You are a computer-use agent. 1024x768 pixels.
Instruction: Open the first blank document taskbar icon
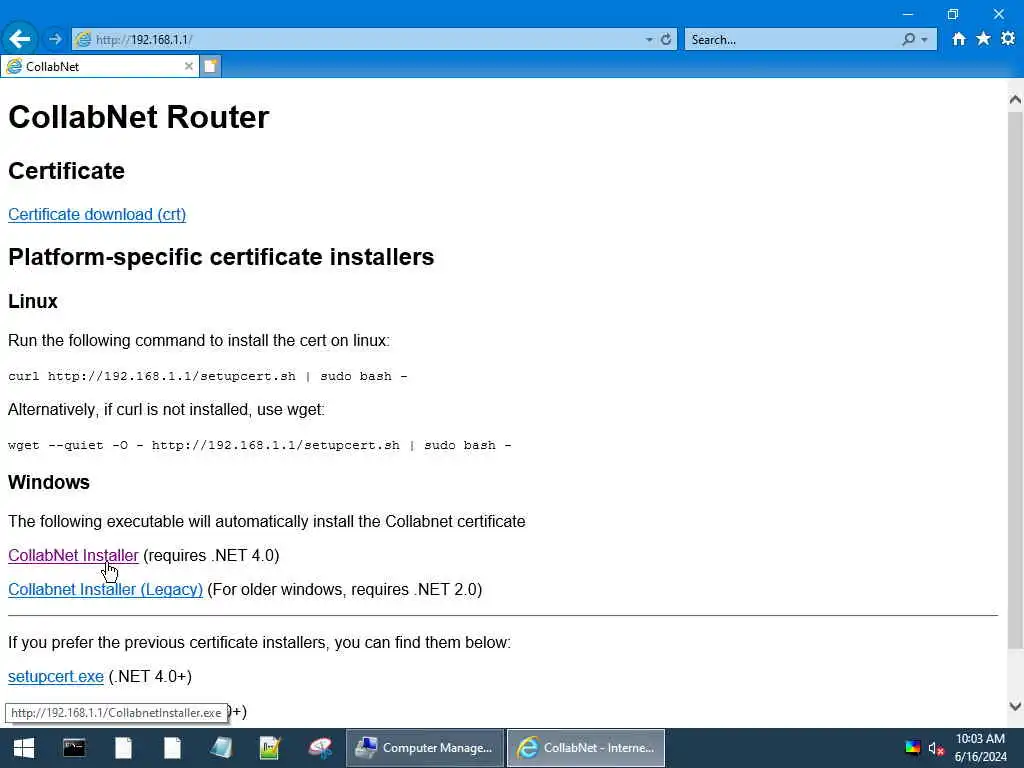[123, 748]
